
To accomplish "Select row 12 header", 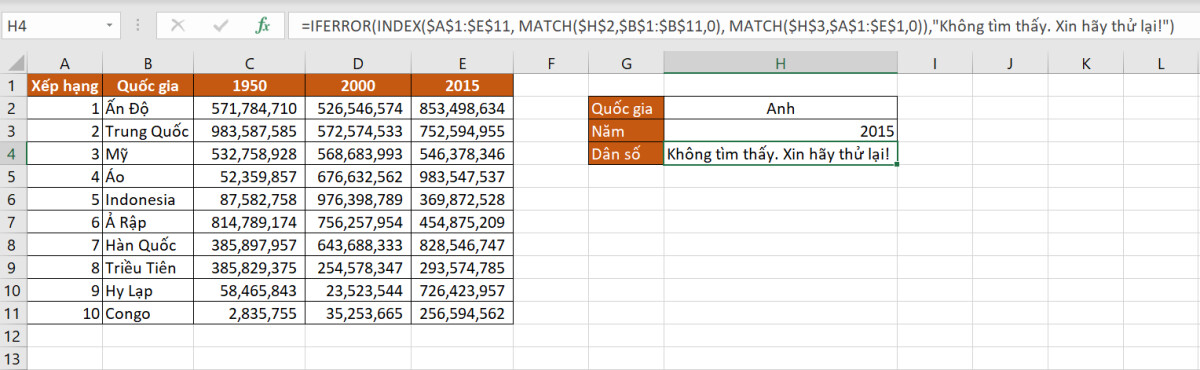I will (x=14, y=337).
